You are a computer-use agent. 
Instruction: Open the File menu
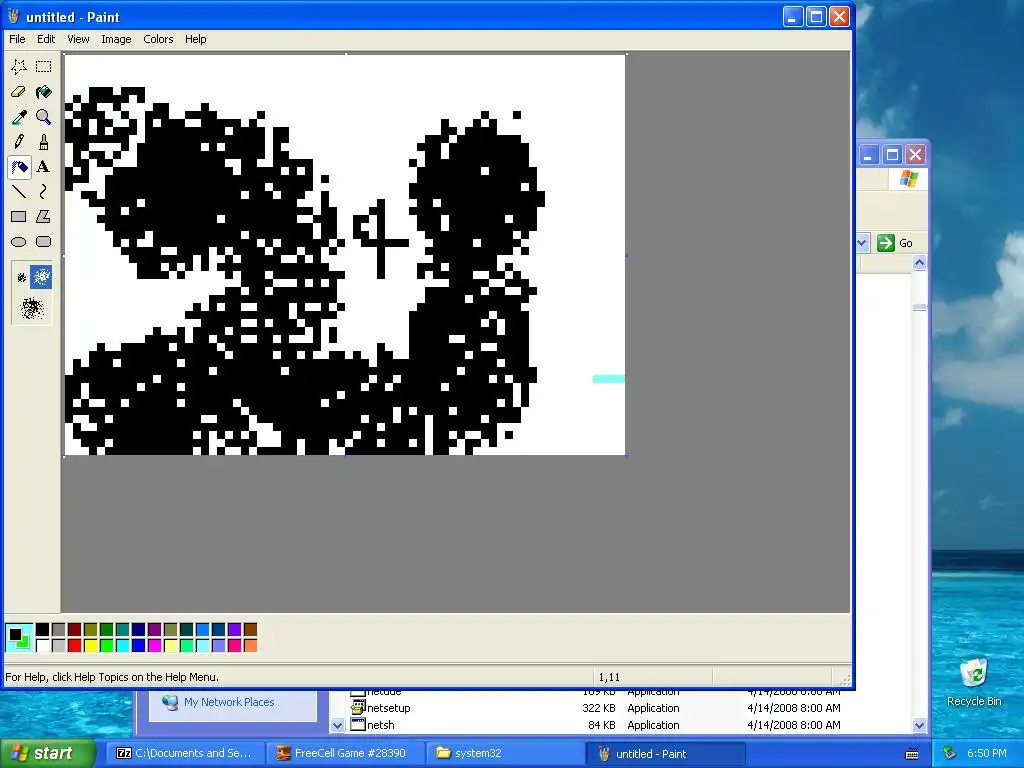click(x=17, y=39)
